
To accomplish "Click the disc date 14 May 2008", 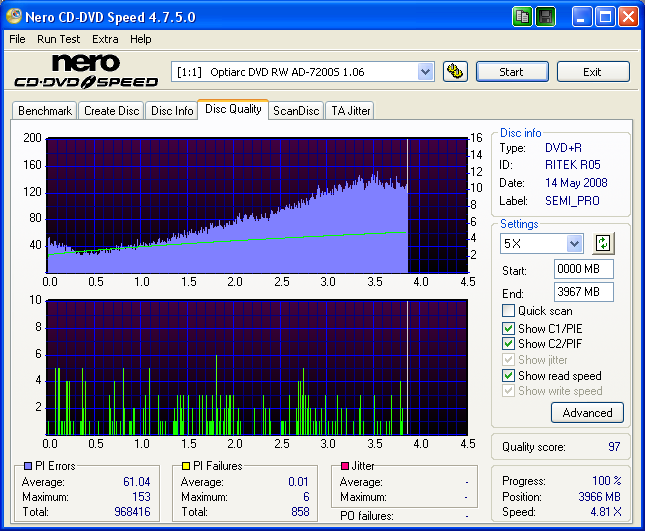I will (576, 183).
